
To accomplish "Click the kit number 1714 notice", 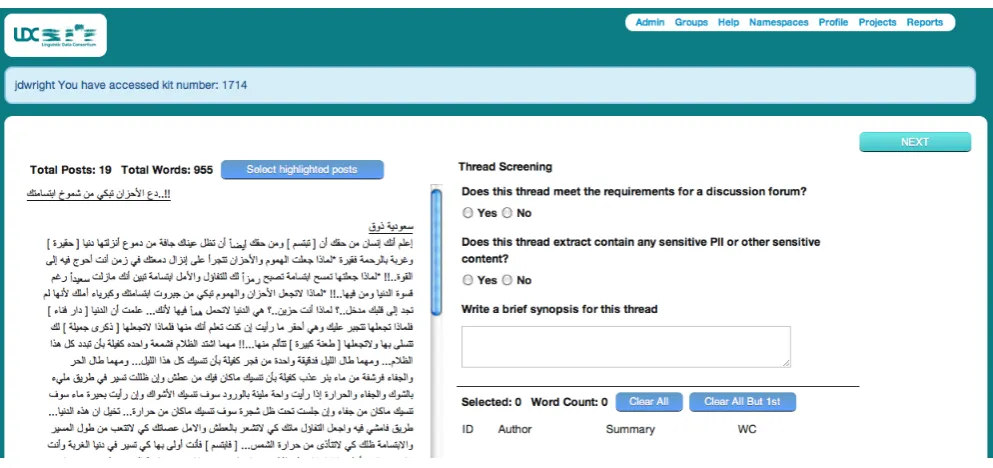I will point(489,85).
